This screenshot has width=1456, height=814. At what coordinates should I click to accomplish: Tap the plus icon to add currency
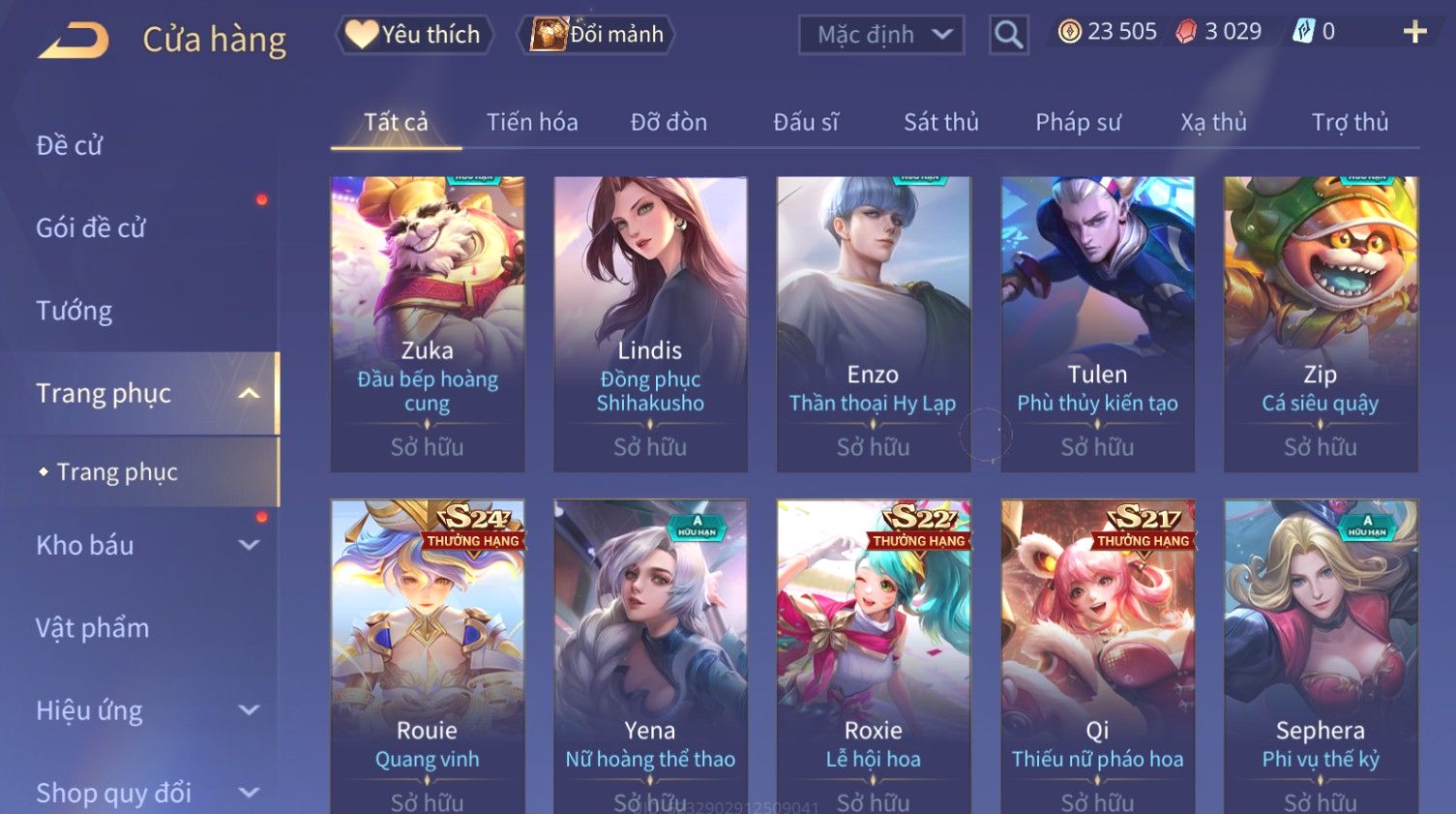1414,32
